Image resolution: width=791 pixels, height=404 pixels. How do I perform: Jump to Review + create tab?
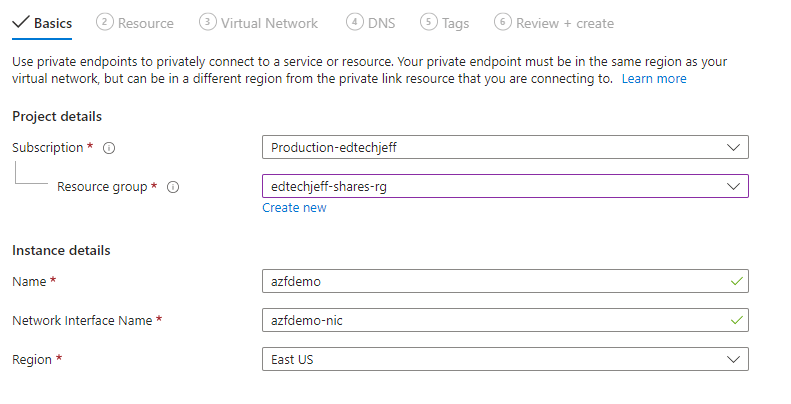tap(565, 23)
